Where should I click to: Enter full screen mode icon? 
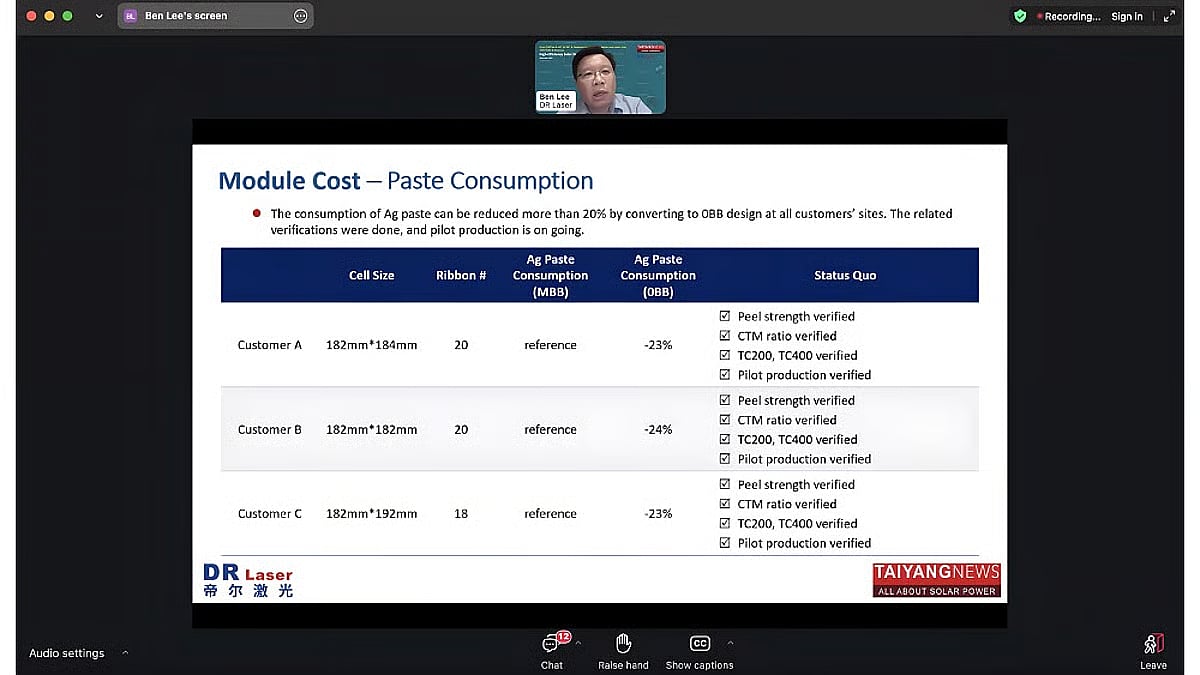click(1169, 16)
